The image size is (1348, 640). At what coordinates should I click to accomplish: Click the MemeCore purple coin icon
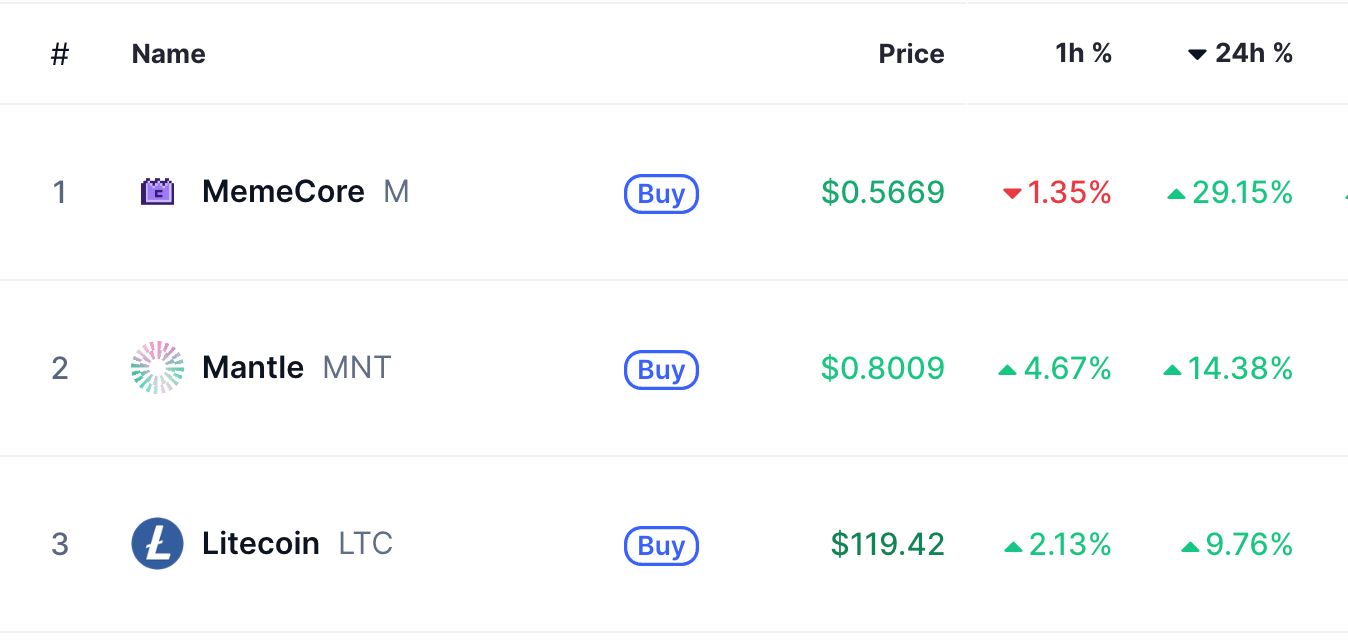pyautogui.click(x=157, y=192)
